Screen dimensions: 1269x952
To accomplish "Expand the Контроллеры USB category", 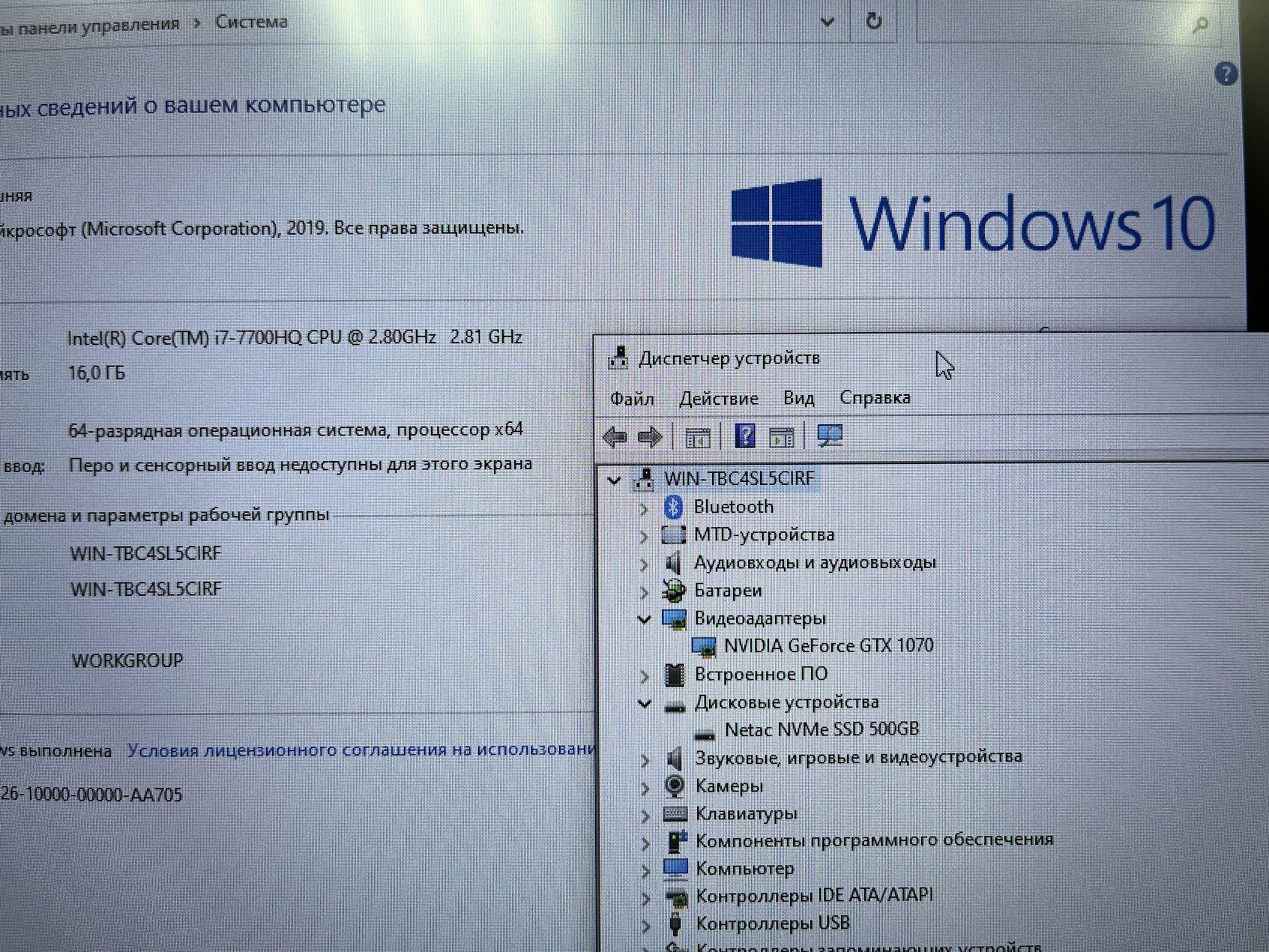I will [646, 925].
